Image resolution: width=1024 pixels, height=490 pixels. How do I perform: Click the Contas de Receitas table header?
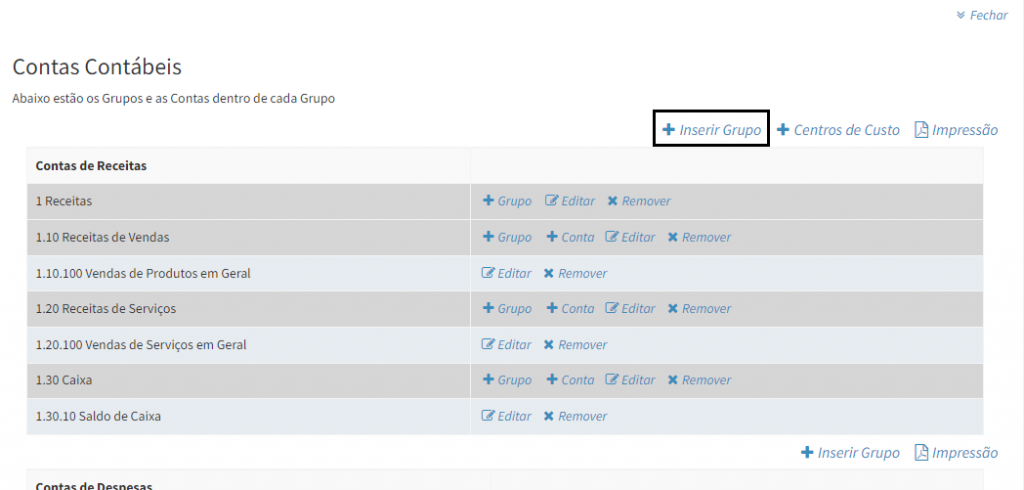point(91,166)
